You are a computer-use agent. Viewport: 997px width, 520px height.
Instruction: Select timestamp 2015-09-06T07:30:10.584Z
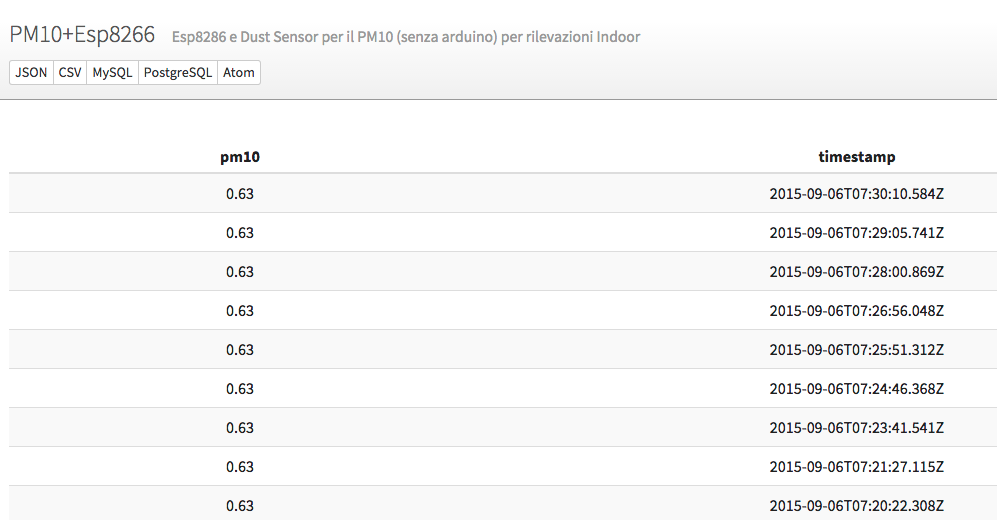click(856, 193)
